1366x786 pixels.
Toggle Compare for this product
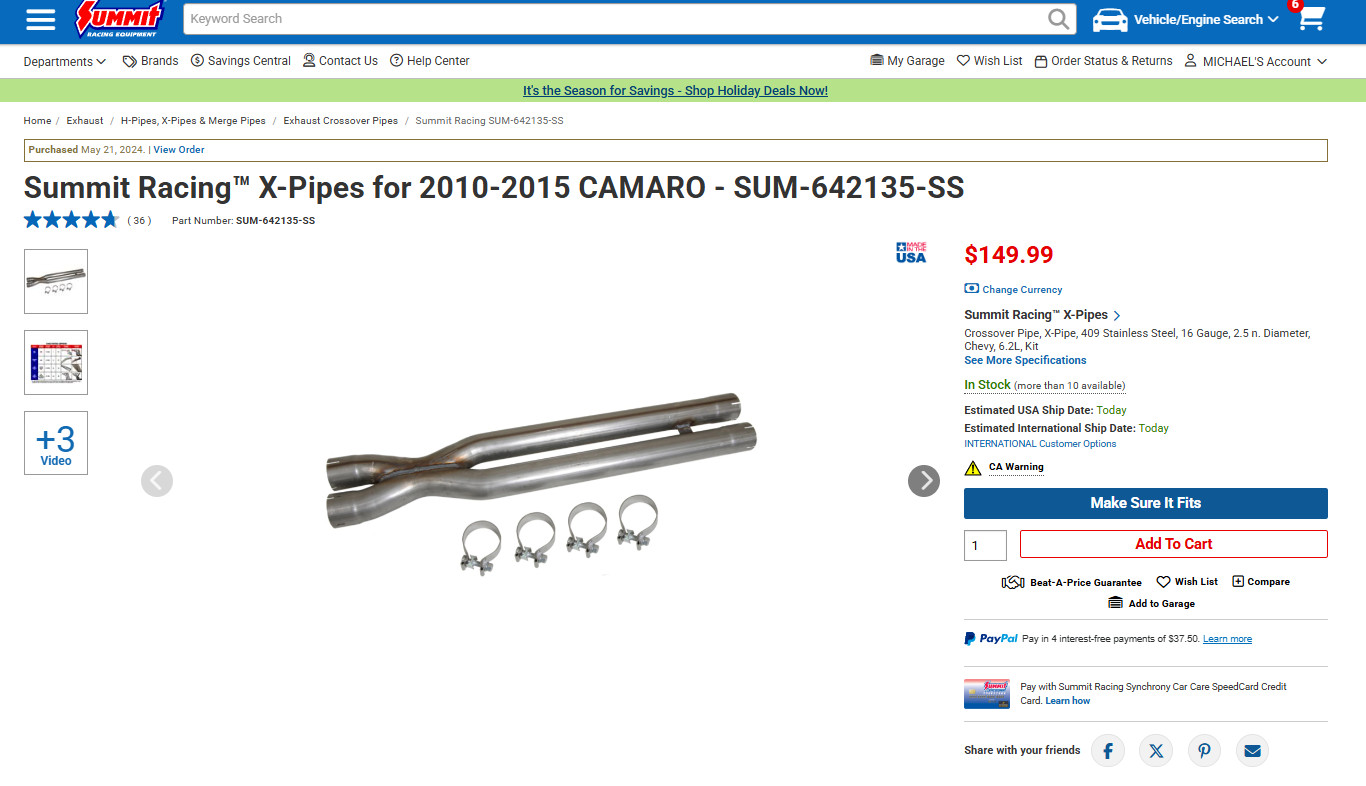click(x=1261, y=582)
